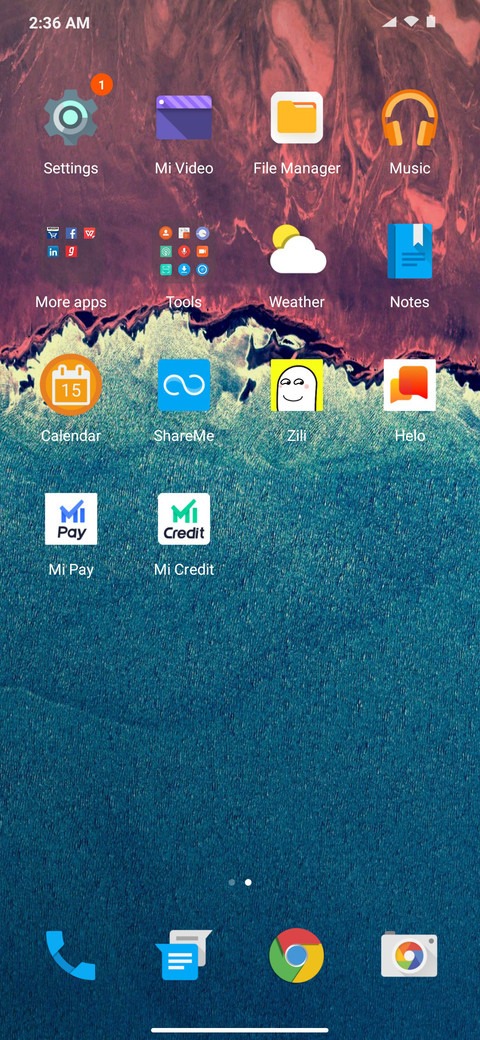Launch Mi Video

tap(184, 117)
